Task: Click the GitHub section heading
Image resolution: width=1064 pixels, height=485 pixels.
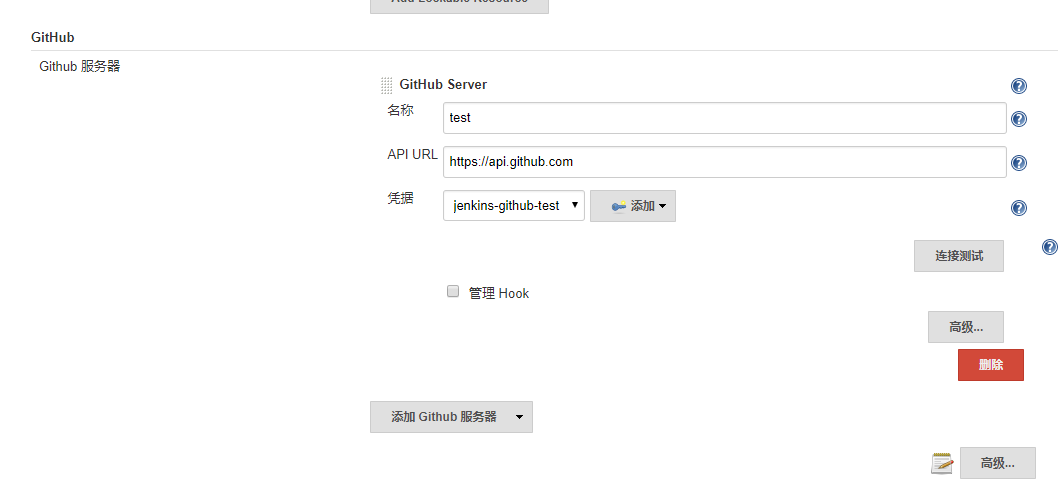Action: tap(53, 37)
